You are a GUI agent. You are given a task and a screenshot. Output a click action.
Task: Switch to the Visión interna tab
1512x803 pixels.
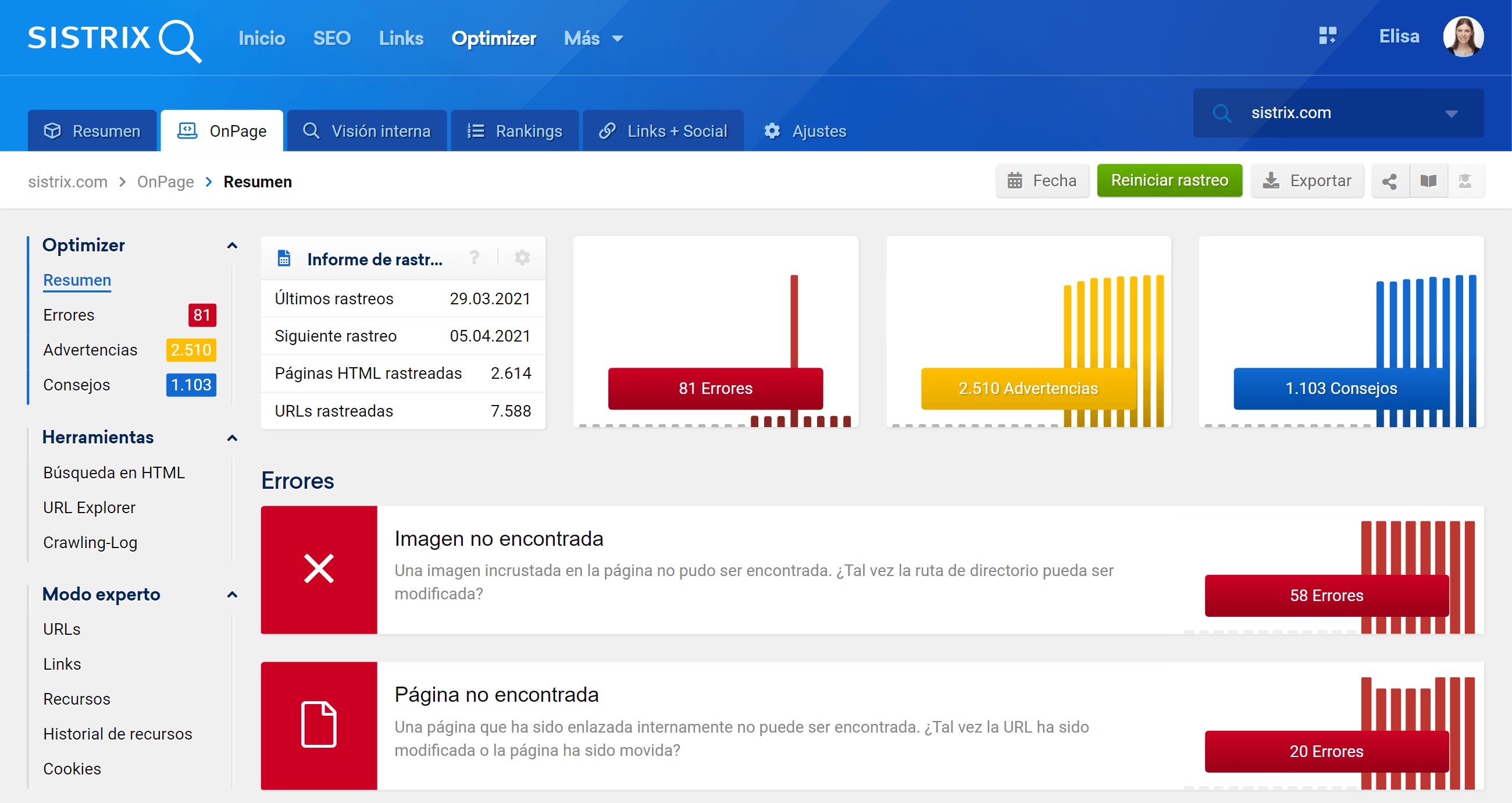[x=367, y=131]
